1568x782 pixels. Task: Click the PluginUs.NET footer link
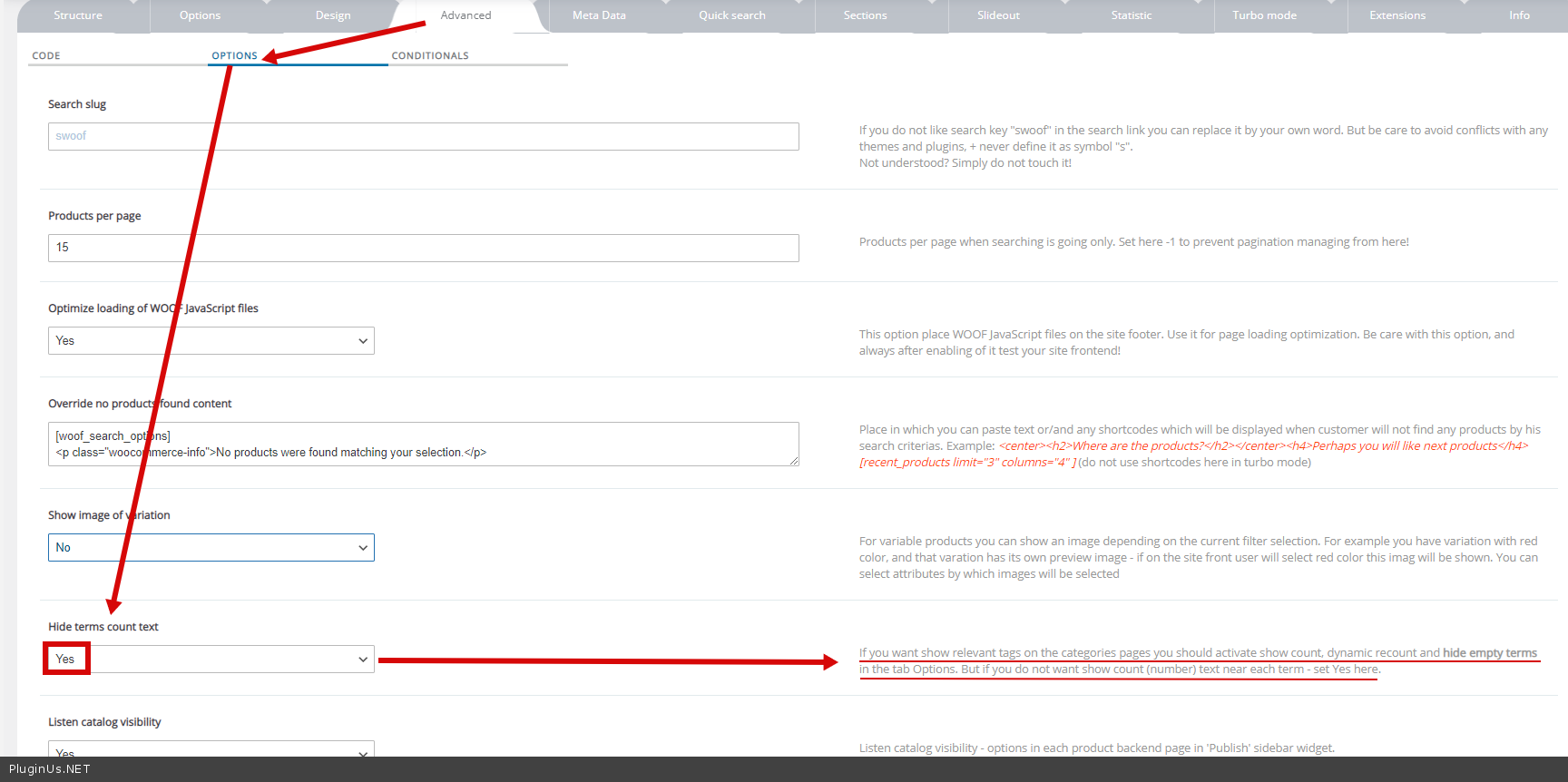click(x=50, y=769)
